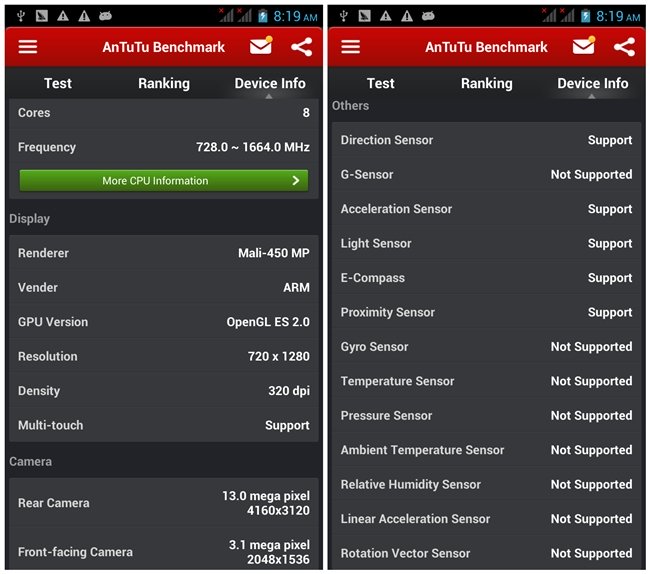The image size is (650, 574).
Task: Click share icon in right screen header
Action: pos(624,47)
